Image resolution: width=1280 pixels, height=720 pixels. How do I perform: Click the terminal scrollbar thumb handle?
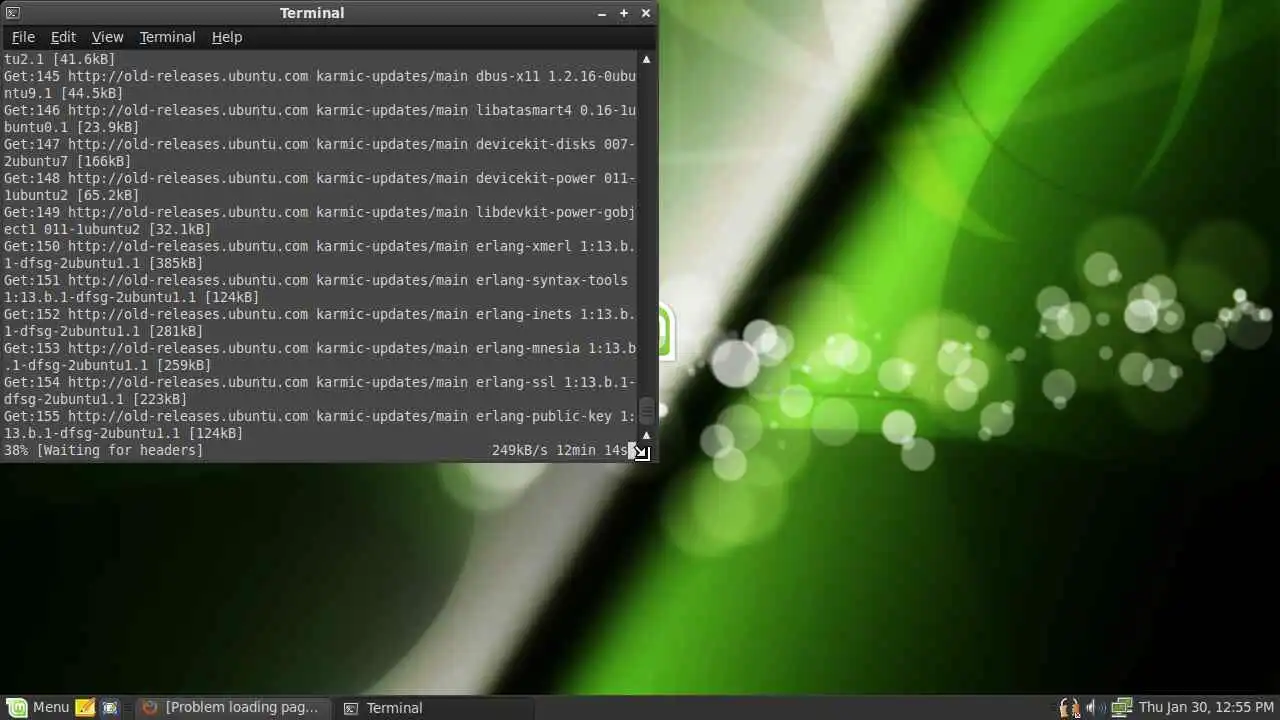pos(646,411)
